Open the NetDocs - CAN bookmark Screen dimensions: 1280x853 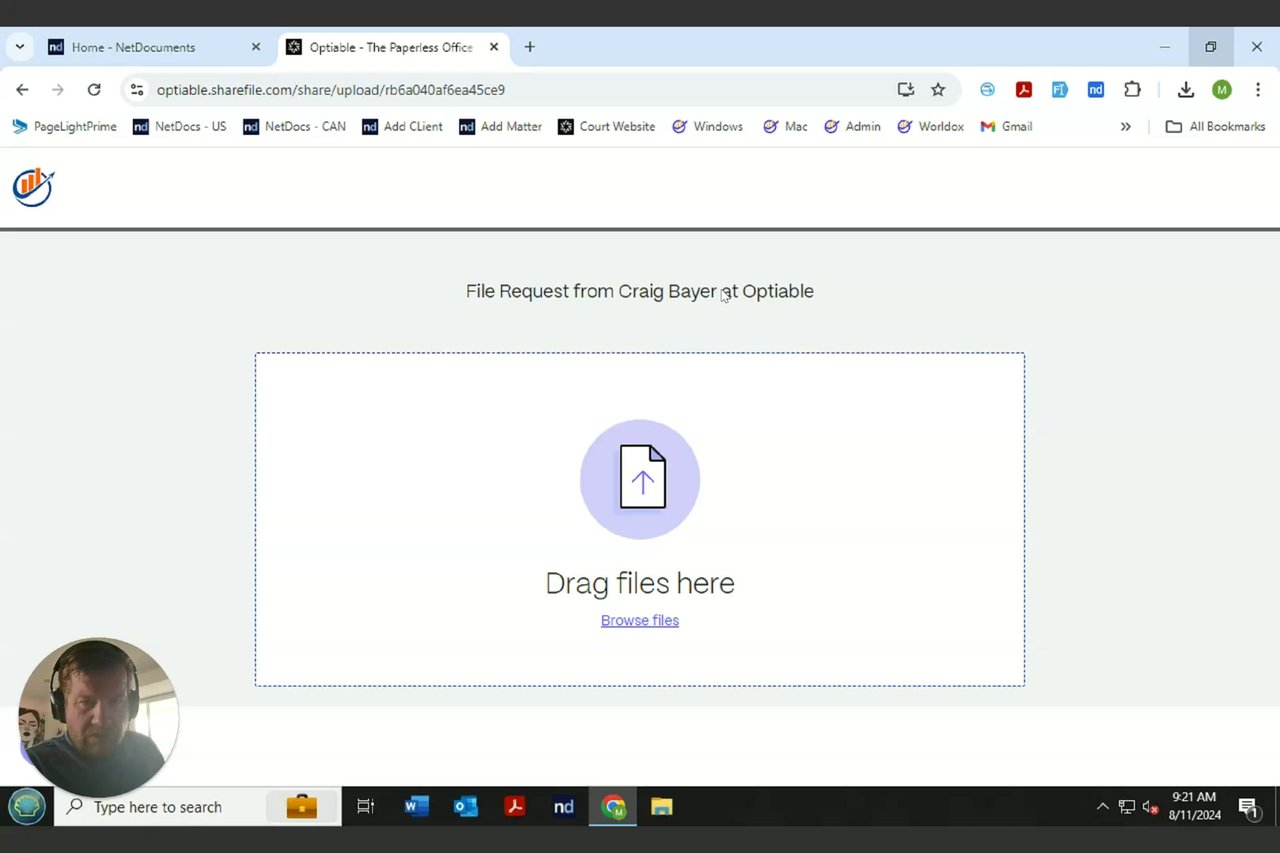(x=295, y=127)
